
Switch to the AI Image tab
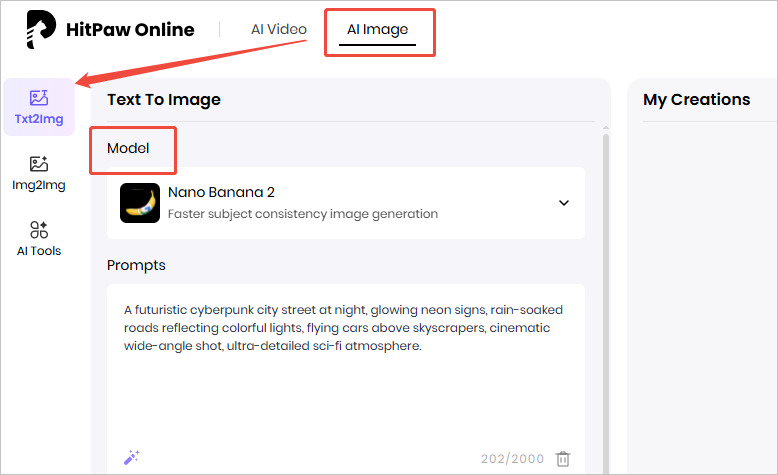[377, 30]
